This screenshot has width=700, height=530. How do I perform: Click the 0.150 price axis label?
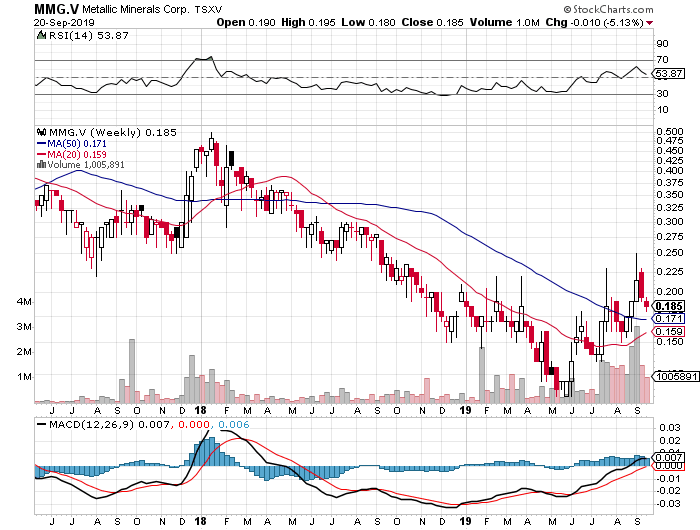(670, 342)
